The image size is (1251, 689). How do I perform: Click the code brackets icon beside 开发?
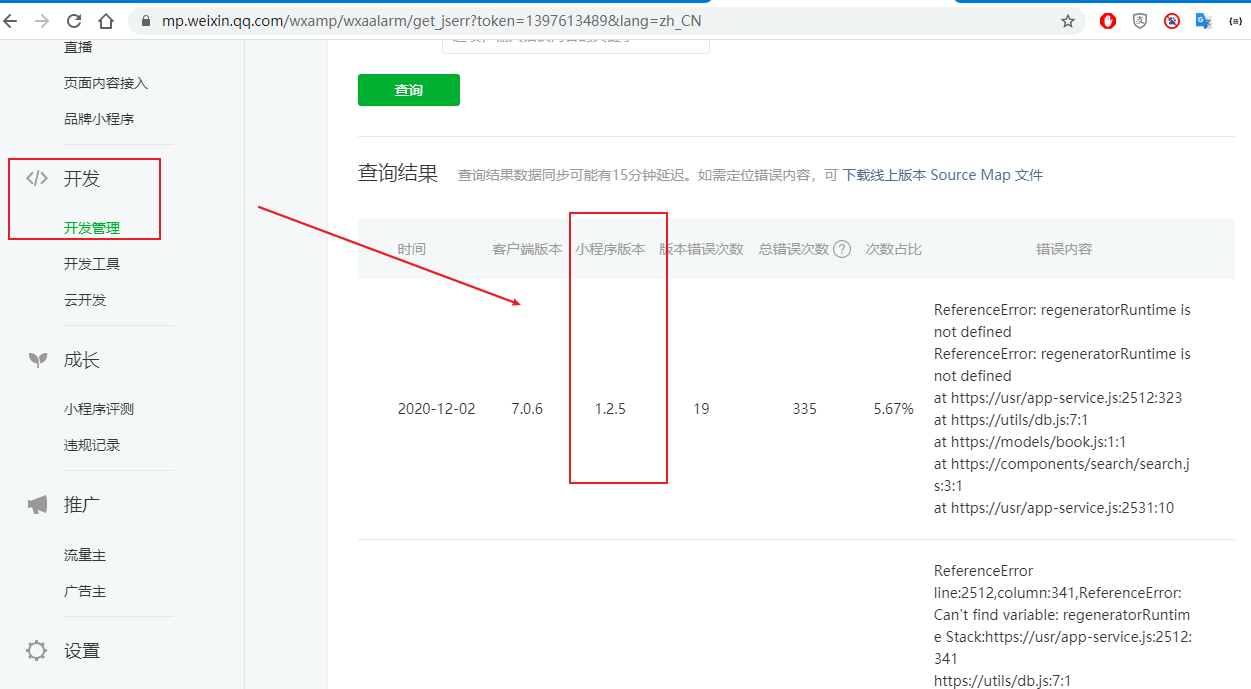tap(37, 179)
